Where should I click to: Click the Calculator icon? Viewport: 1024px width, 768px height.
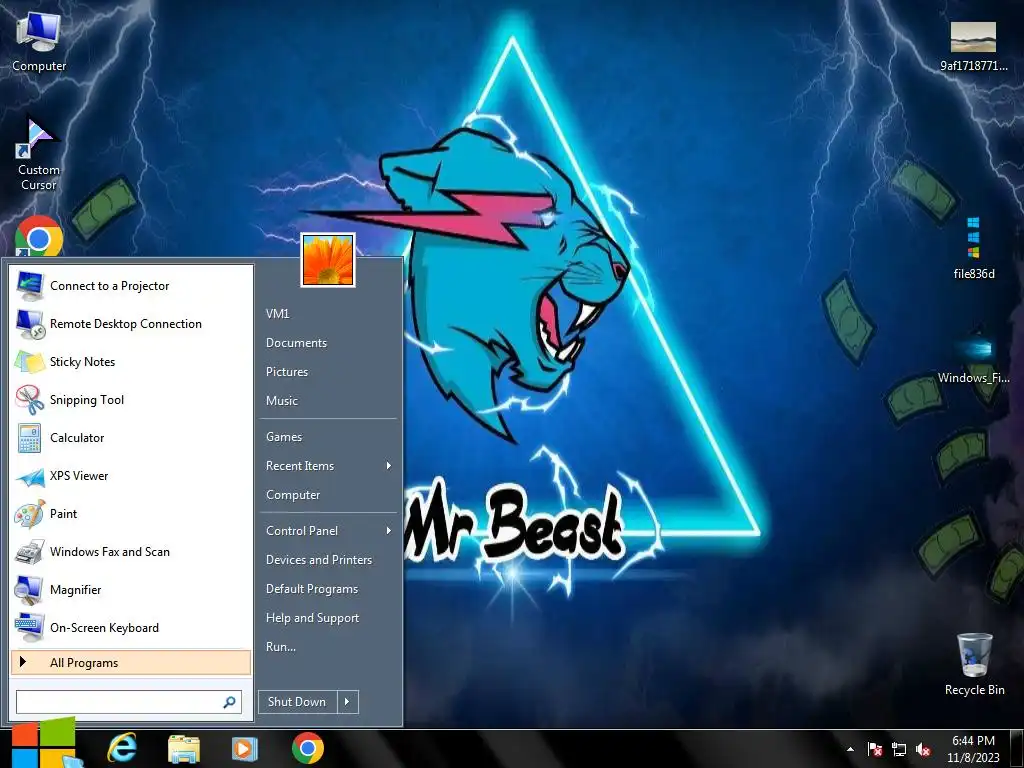[29, 438]
